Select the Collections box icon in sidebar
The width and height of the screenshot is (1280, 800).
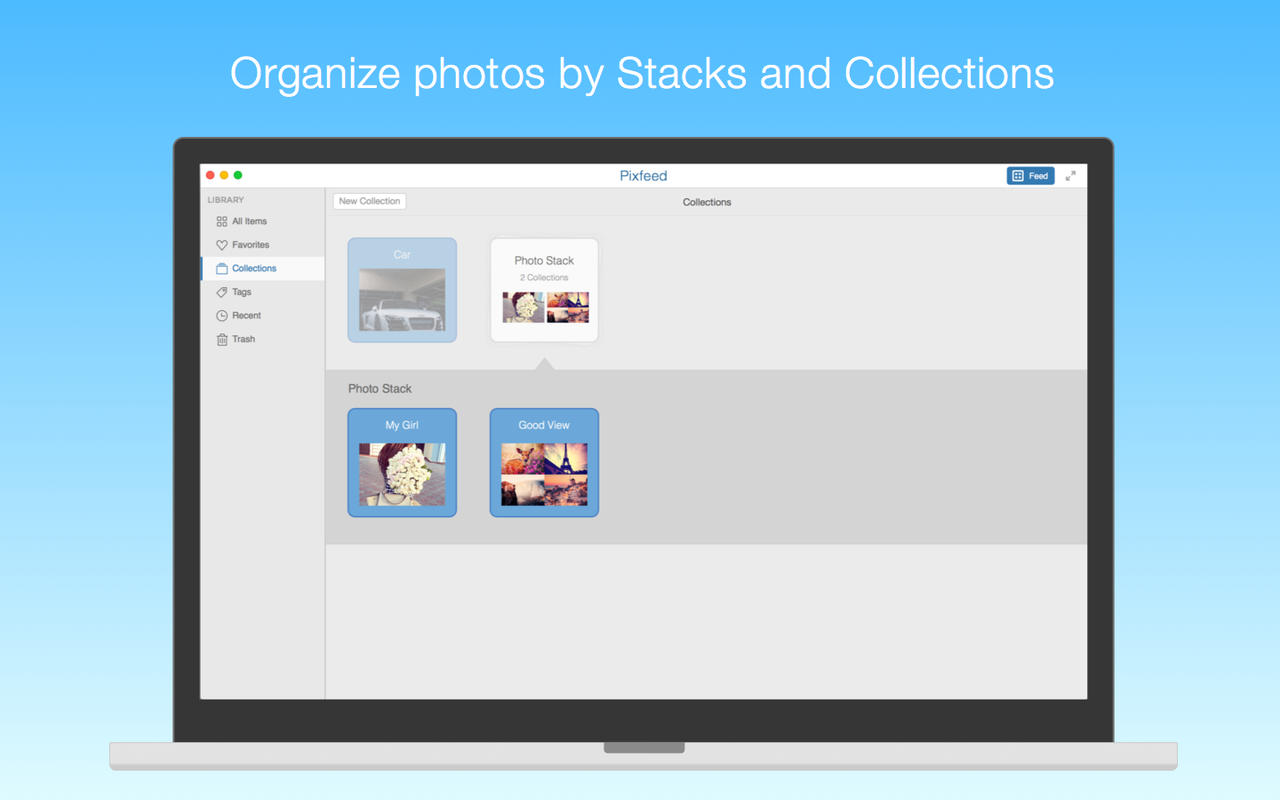tap(222, 269)
